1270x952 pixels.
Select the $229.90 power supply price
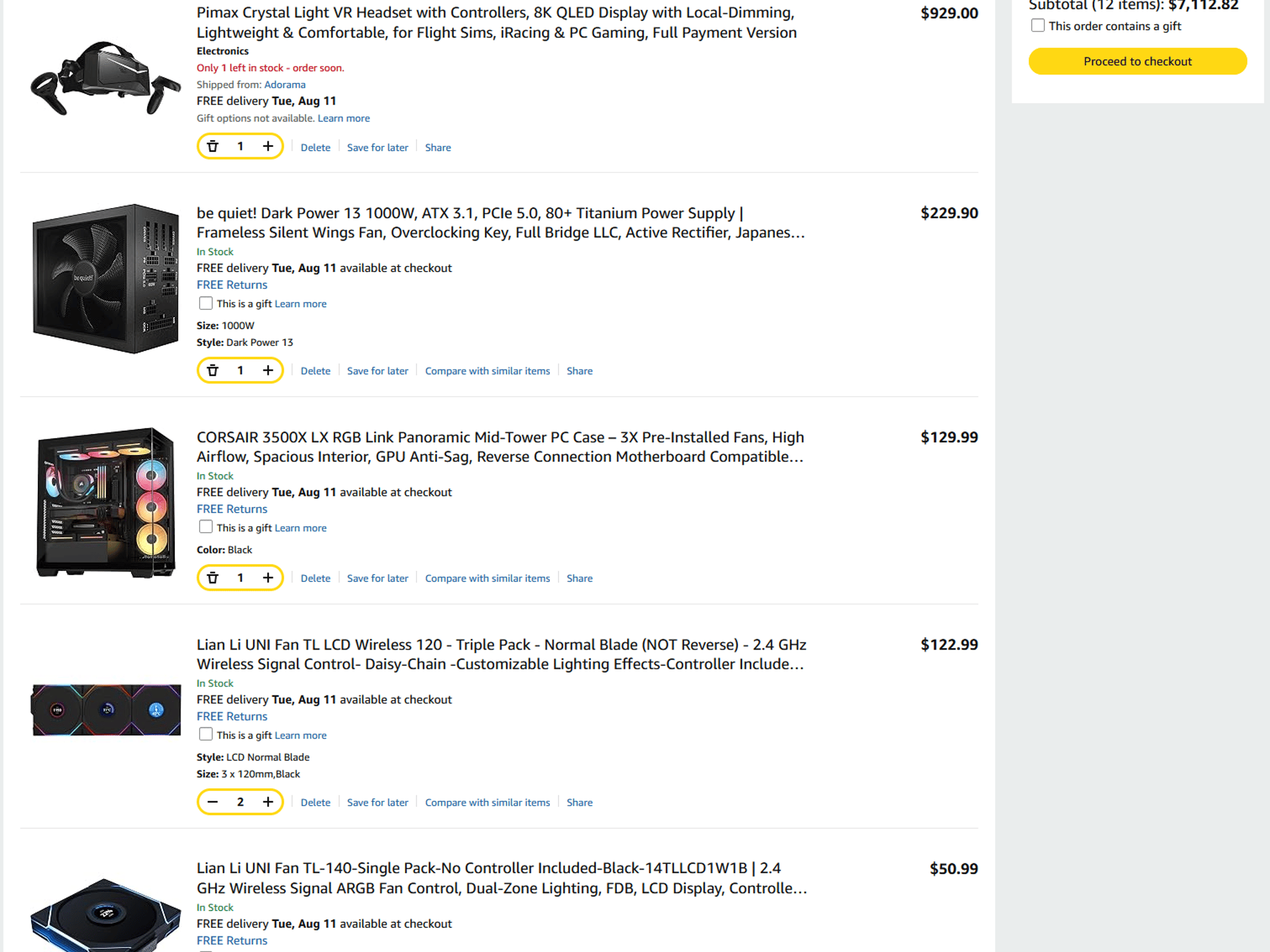(x=949, y=213)
